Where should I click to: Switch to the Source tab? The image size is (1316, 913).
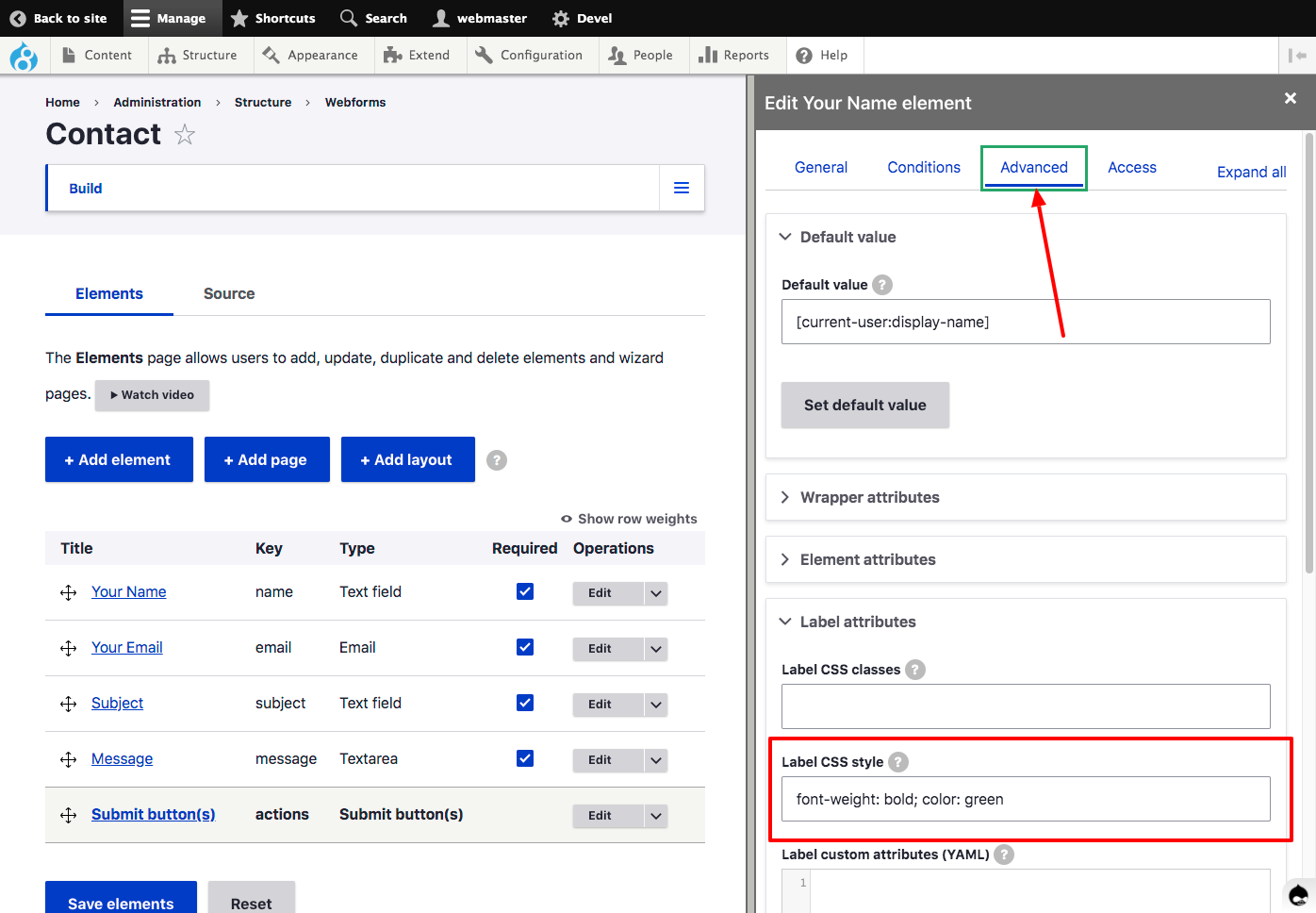tap(229, 294)
